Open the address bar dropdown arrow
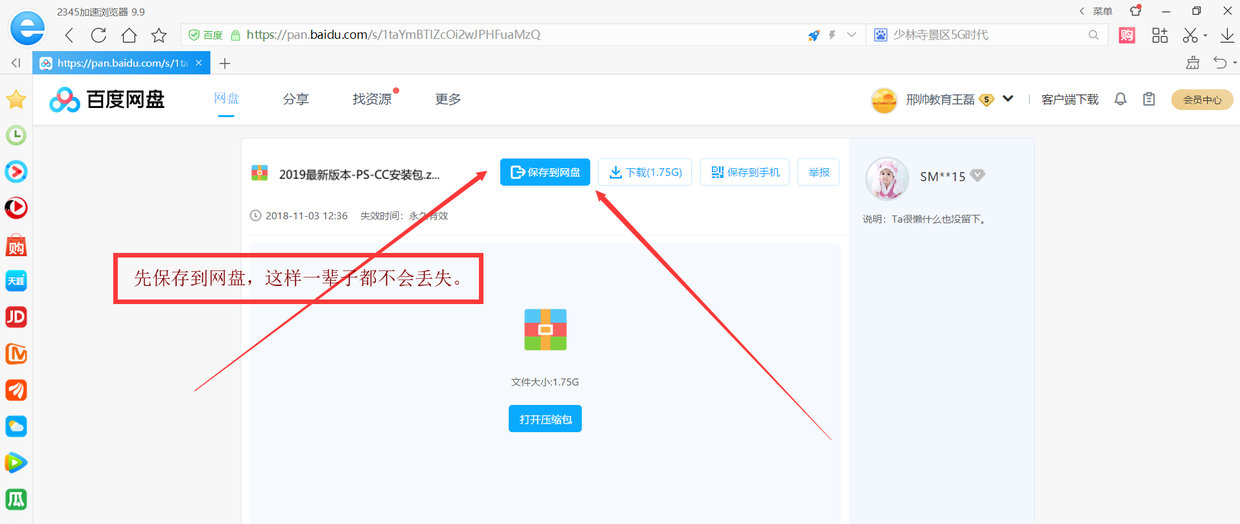 pos(852,35)
